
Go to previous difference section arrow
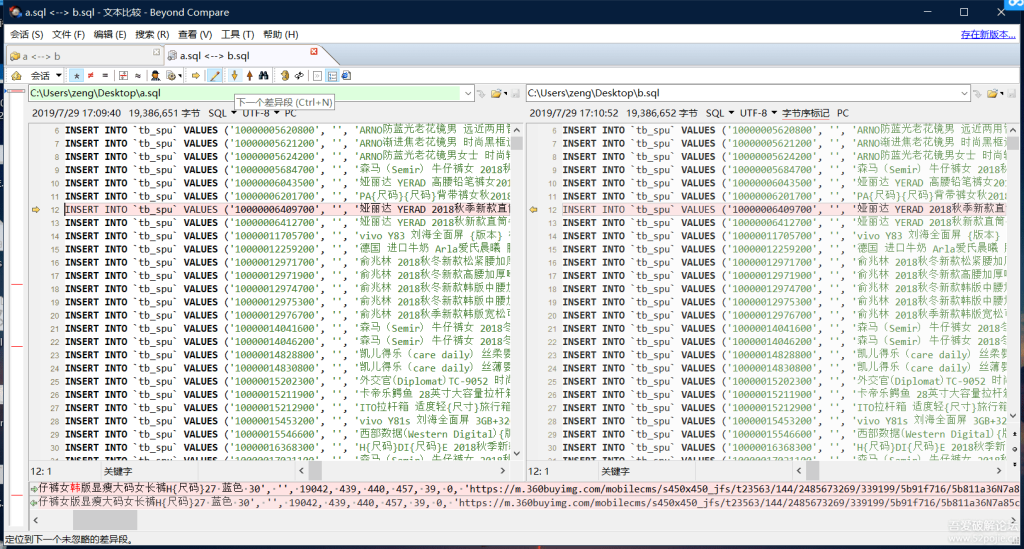[x=249, y=76]
